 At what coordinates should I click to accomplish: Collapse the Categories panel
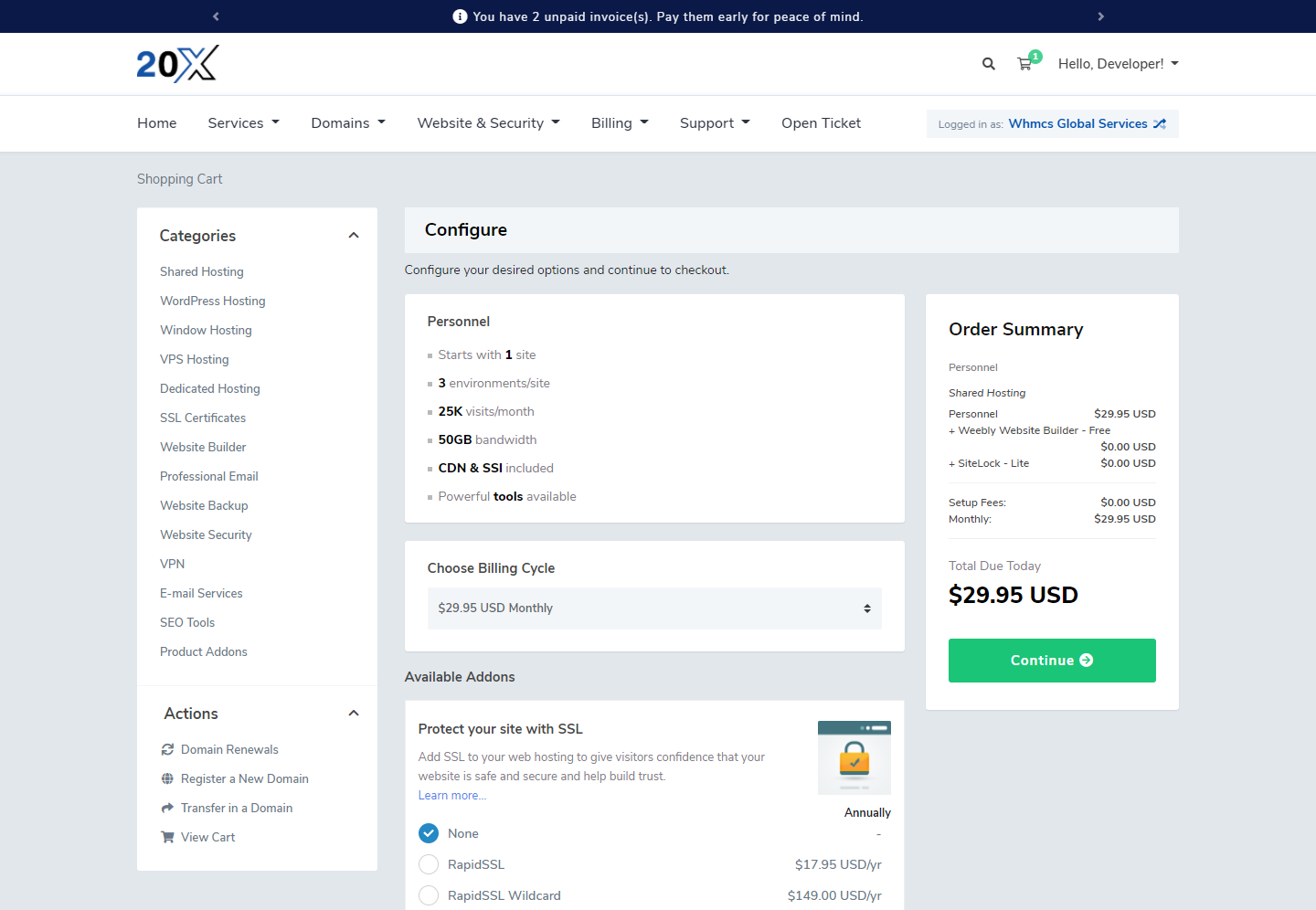click(354, 236)
